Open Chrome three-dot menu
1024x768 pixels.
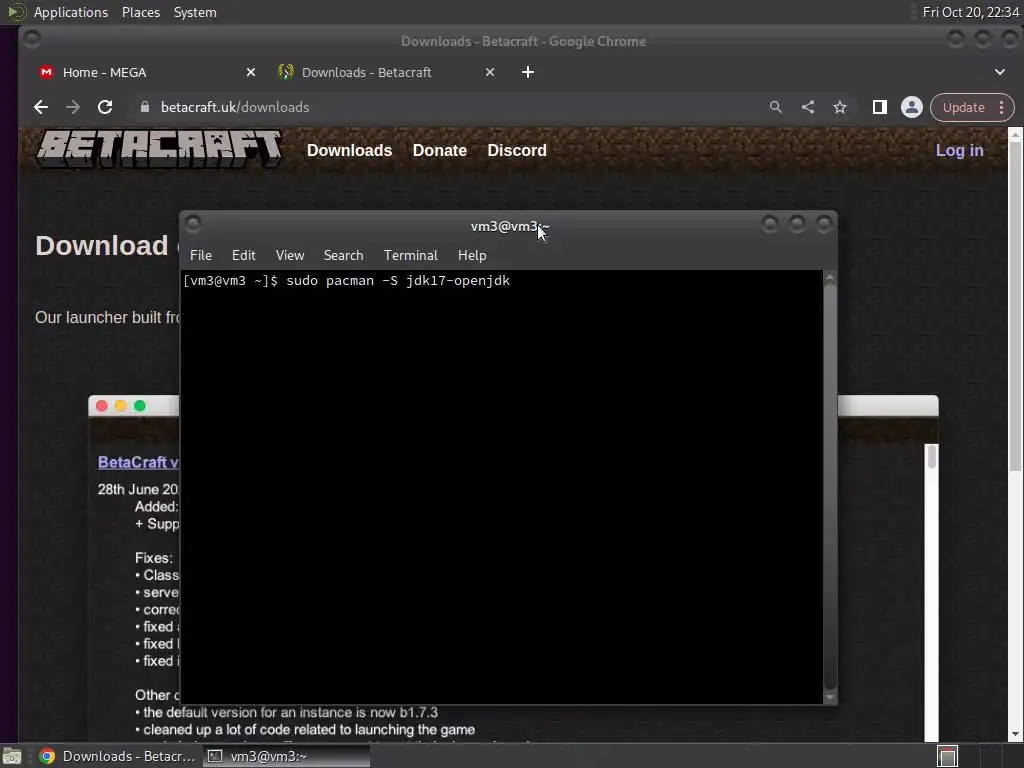(1001, 107)
